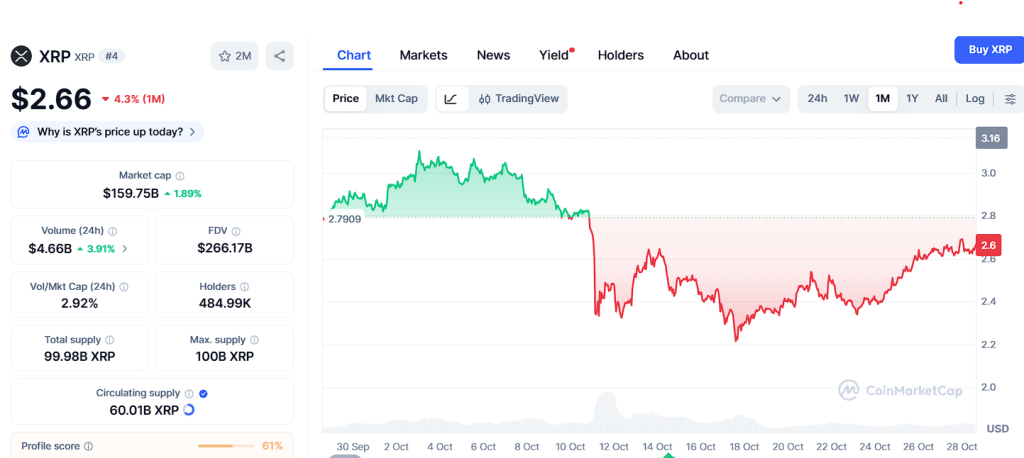Click the Market cap info icon
The image size is (1024, 458).
pyautogui.click(x=180, y=176)
